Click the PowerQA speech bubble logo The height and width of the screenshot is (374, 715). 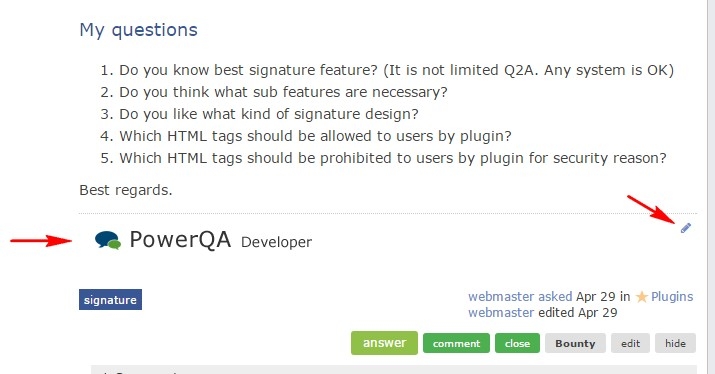coord(108,240)
